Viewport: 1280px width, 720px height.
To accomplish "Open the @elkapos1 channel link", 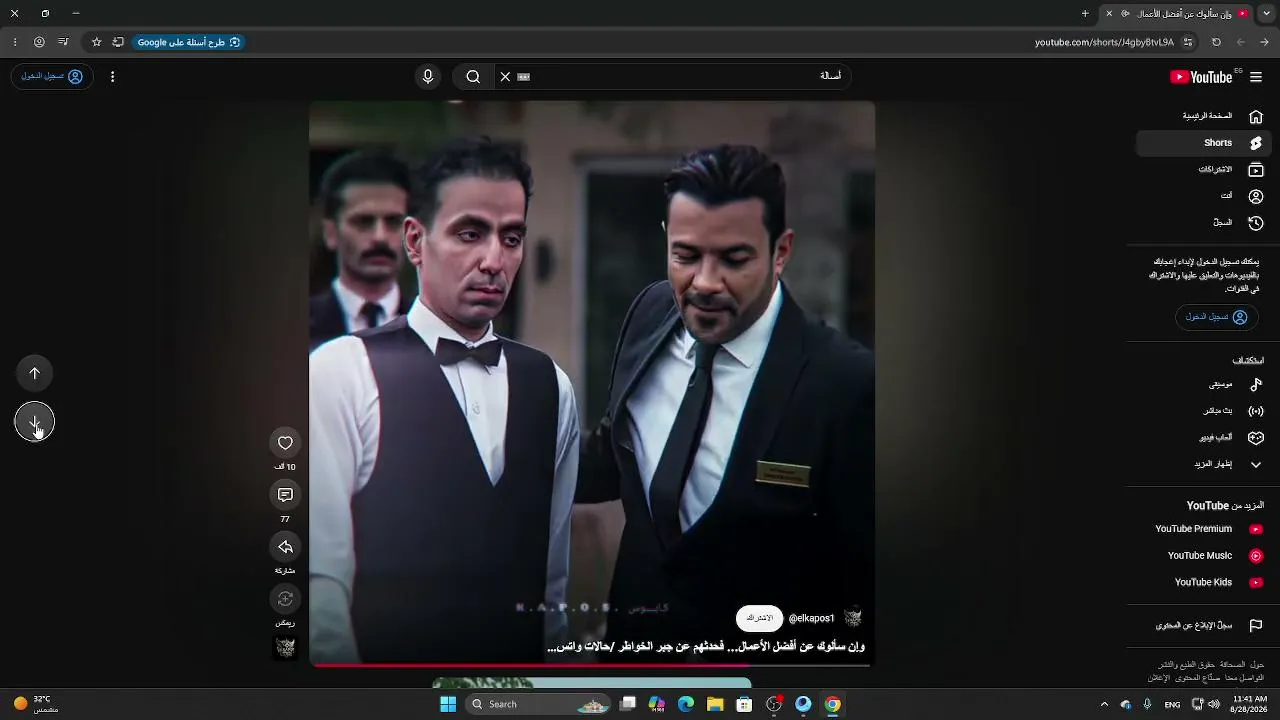I will click(x=811, y=618).
